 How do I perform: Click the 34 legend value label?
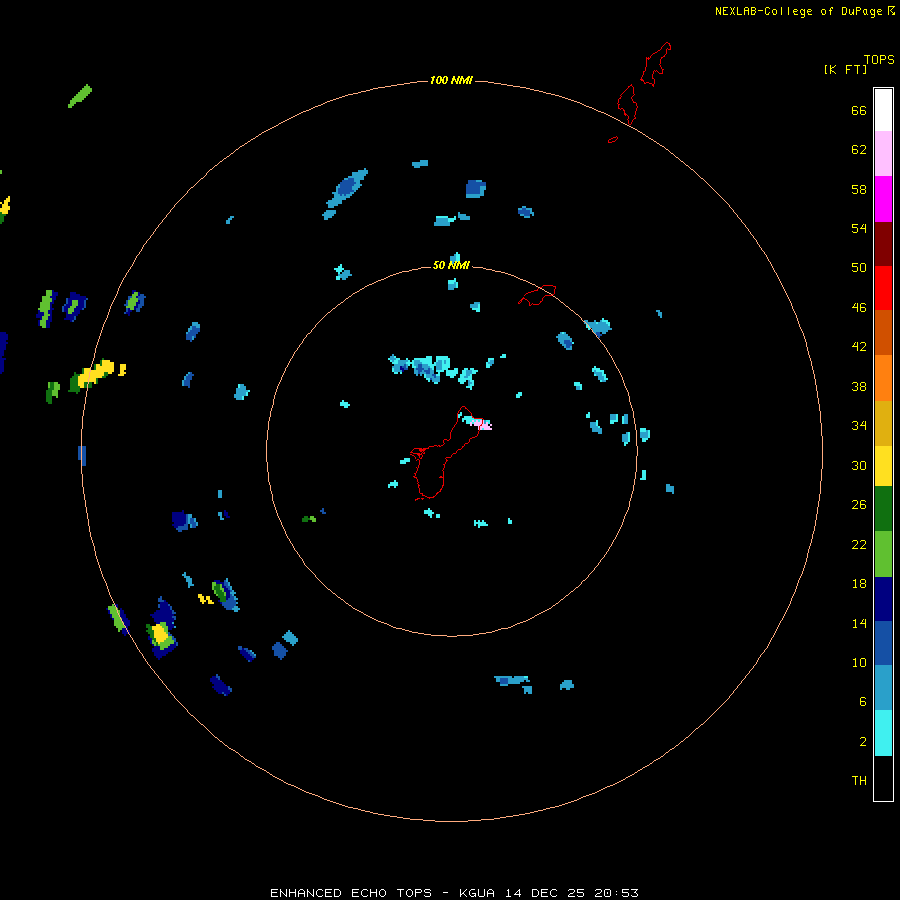tap(859, 425)
